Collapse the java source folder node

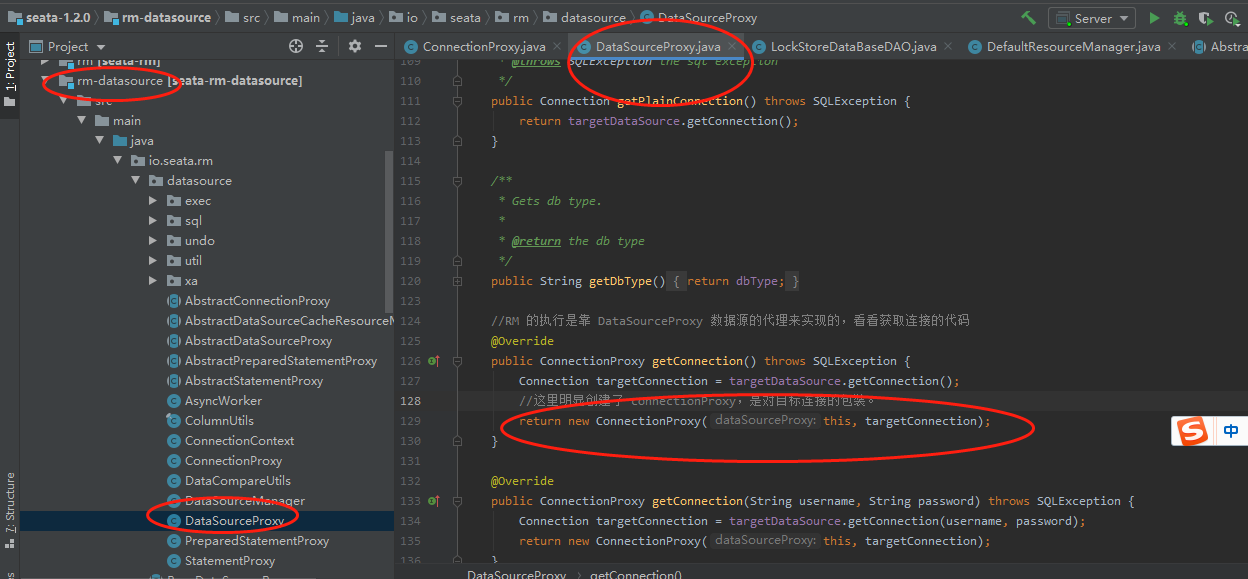click(99, 140)
